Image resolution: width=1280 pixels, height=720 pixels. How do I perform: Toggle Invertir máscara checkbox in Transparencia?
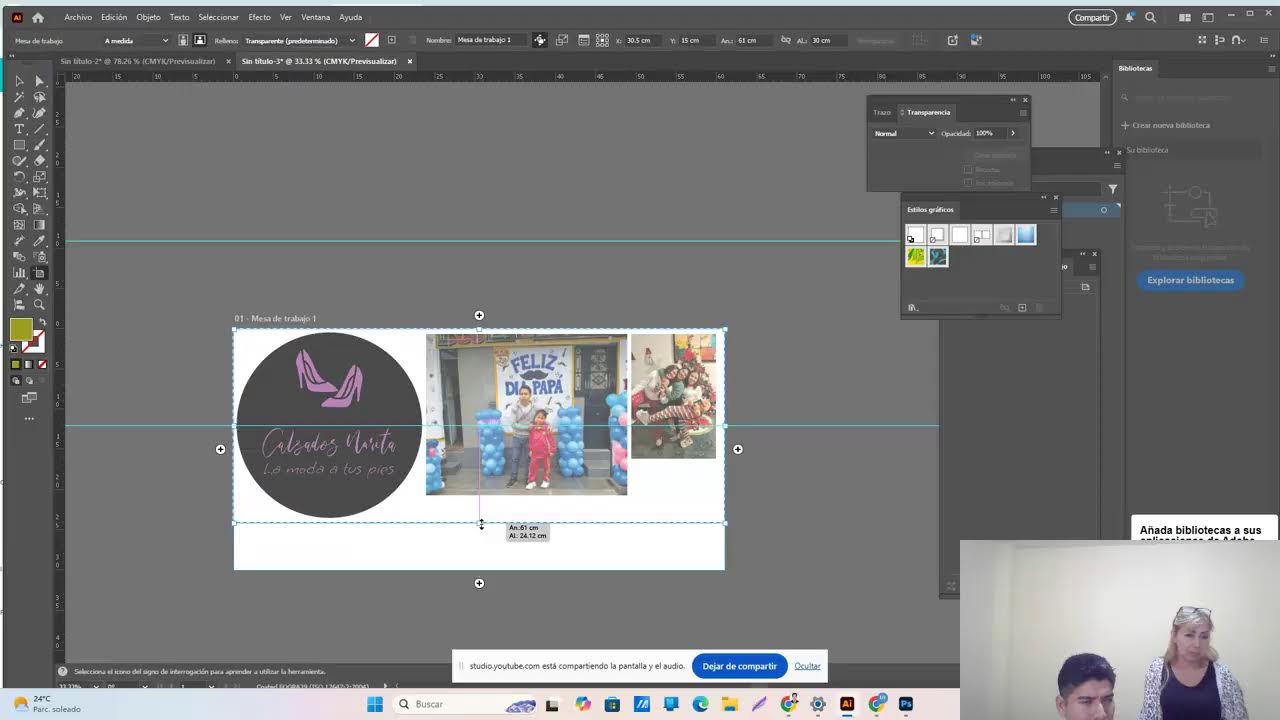[x=968, y=183]
